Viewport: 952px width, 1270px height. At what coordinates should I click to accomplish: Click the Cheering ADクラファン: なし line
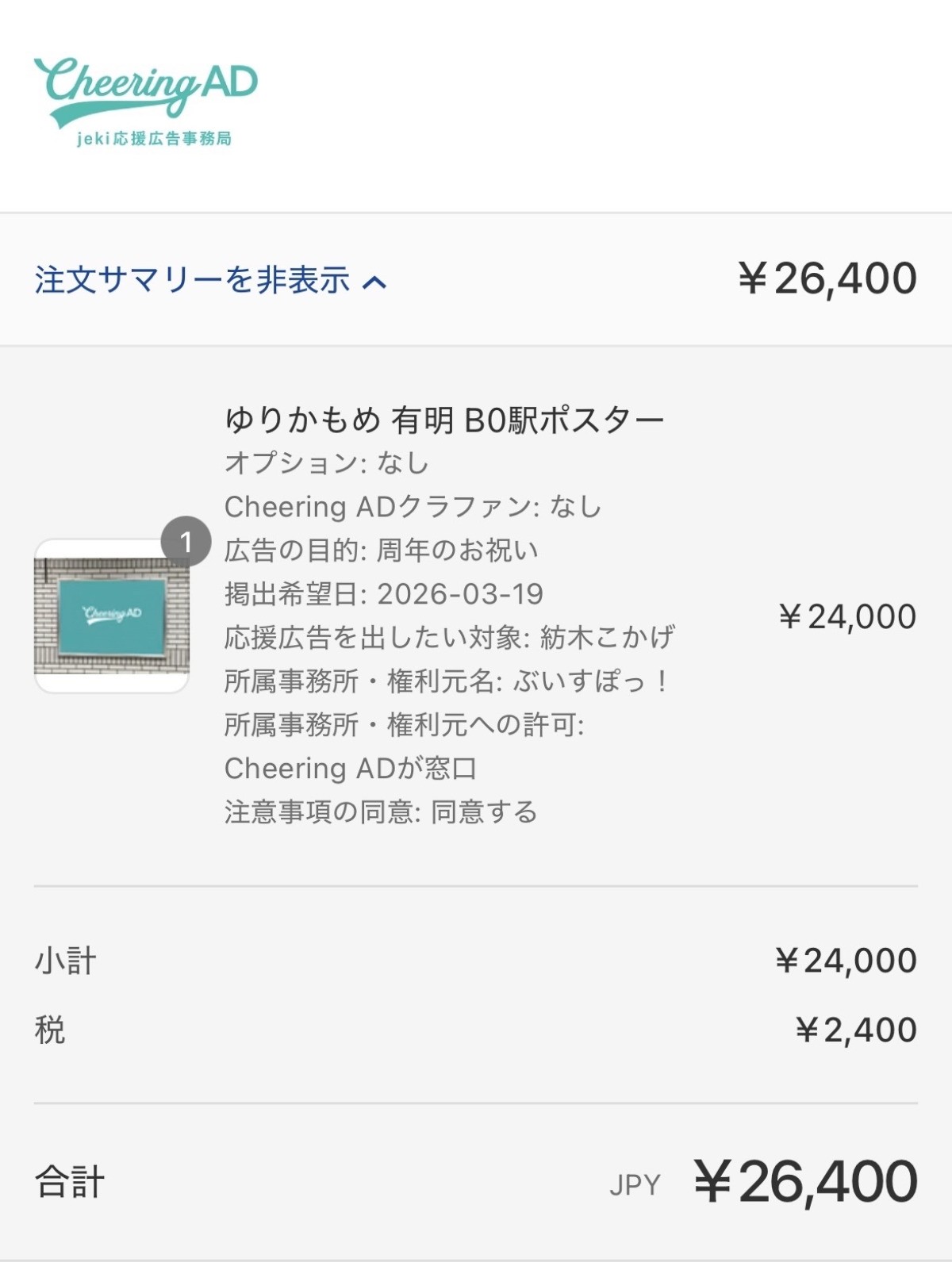(x=413, y=507)
